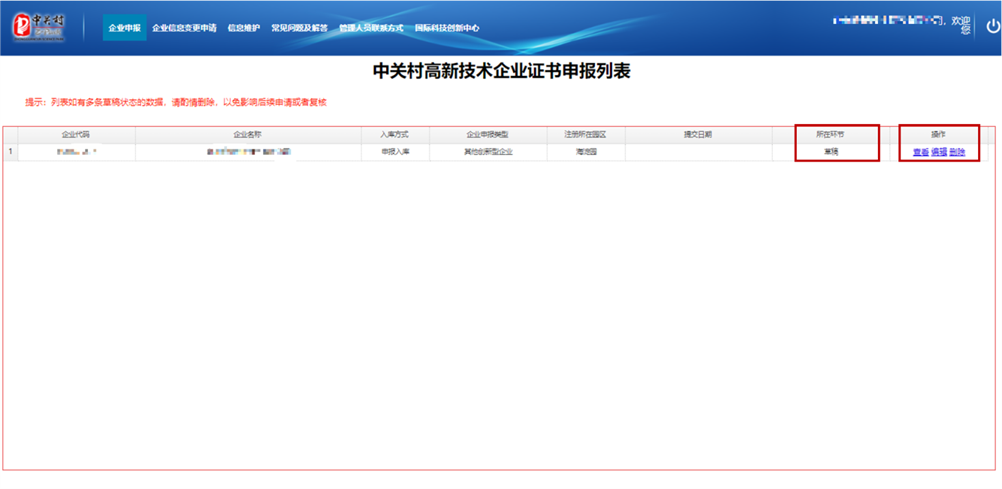Click row number 1 cell
This screenshot has width=1002, height=489.
[10, 152]
